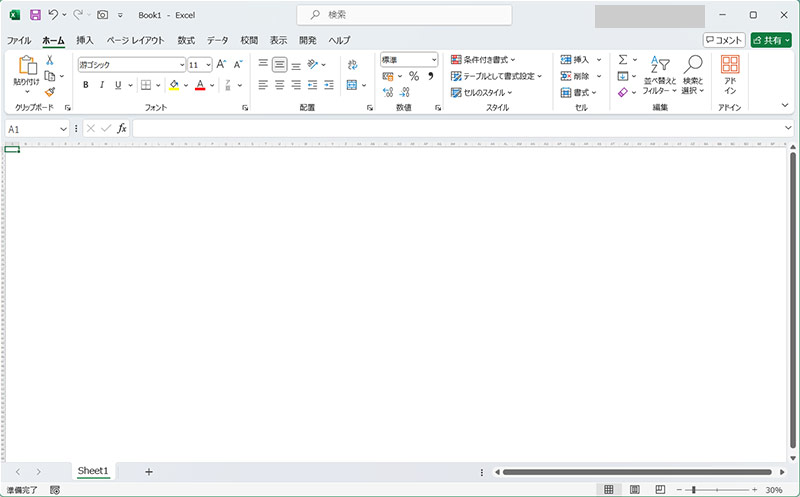
Task: Collapse the ribbon with the chevron
Action: (785, 105)
